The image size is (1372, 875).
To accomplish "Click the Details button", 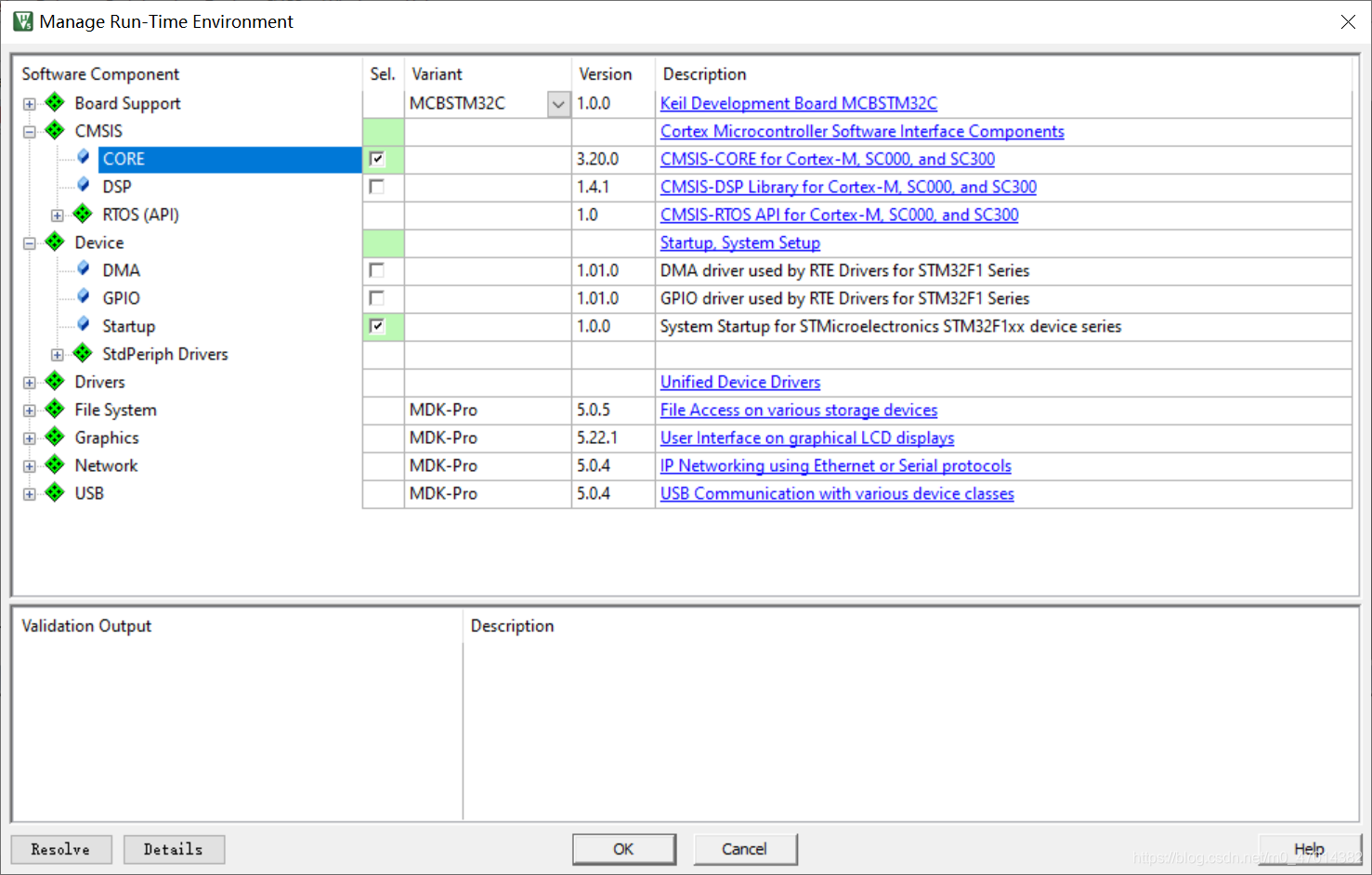I will [x=174, y=849].
